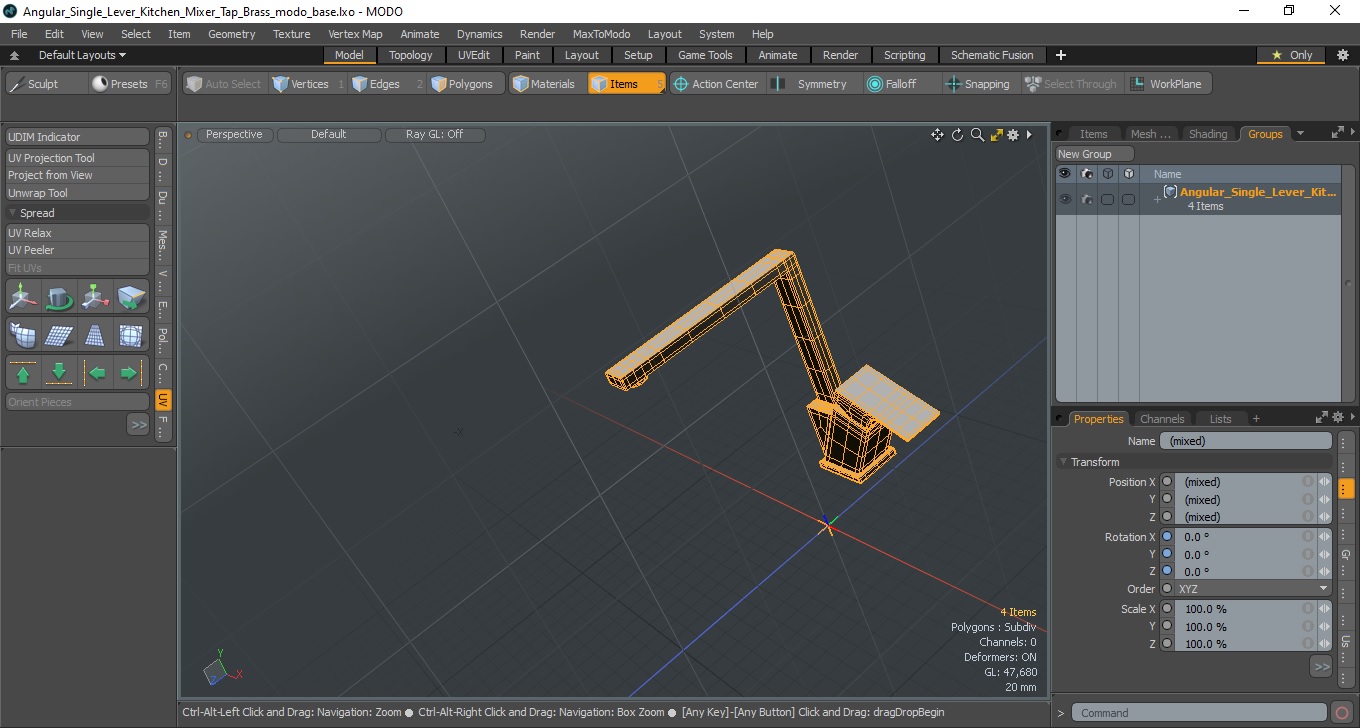Image resolution: width=1360 pixels, height=728 pixels.
Task: Click the Scale Z slider arrows
Action: [1325, 644]
